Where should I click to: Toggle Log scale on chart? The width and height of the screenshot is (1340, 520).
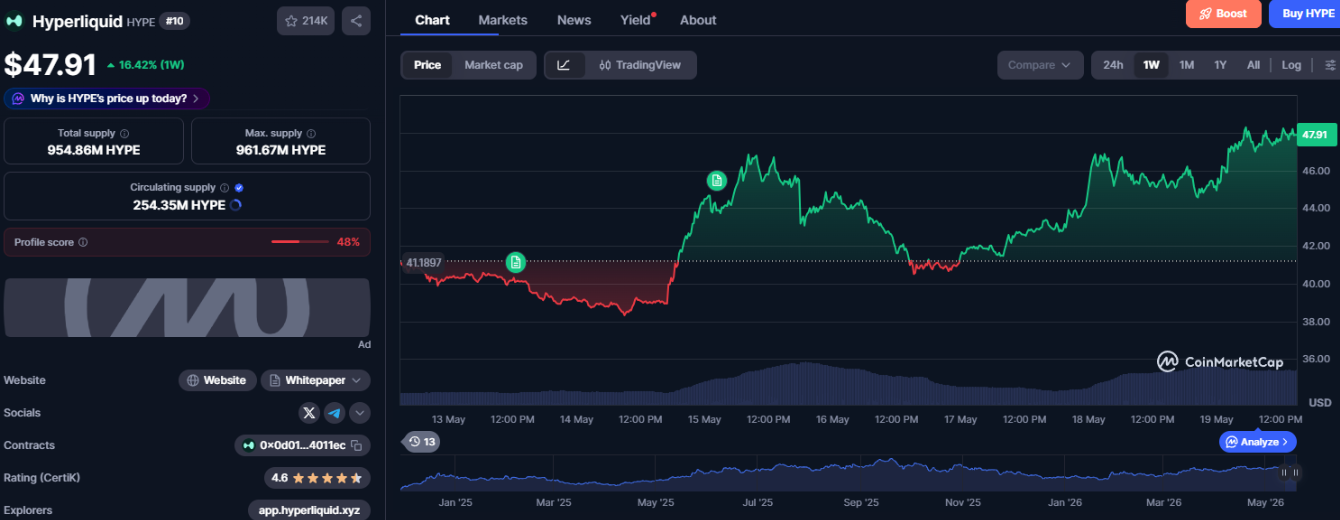[1292, 65]
